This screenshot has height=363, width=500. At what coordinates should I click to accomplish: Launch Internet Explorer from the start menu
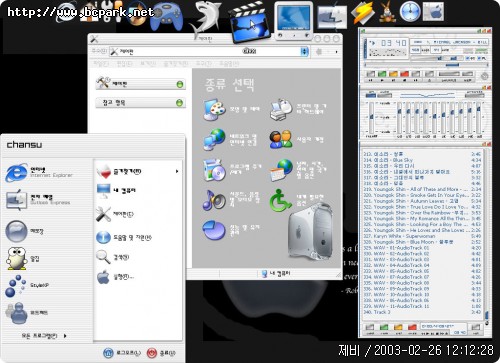tap(38, 172)
